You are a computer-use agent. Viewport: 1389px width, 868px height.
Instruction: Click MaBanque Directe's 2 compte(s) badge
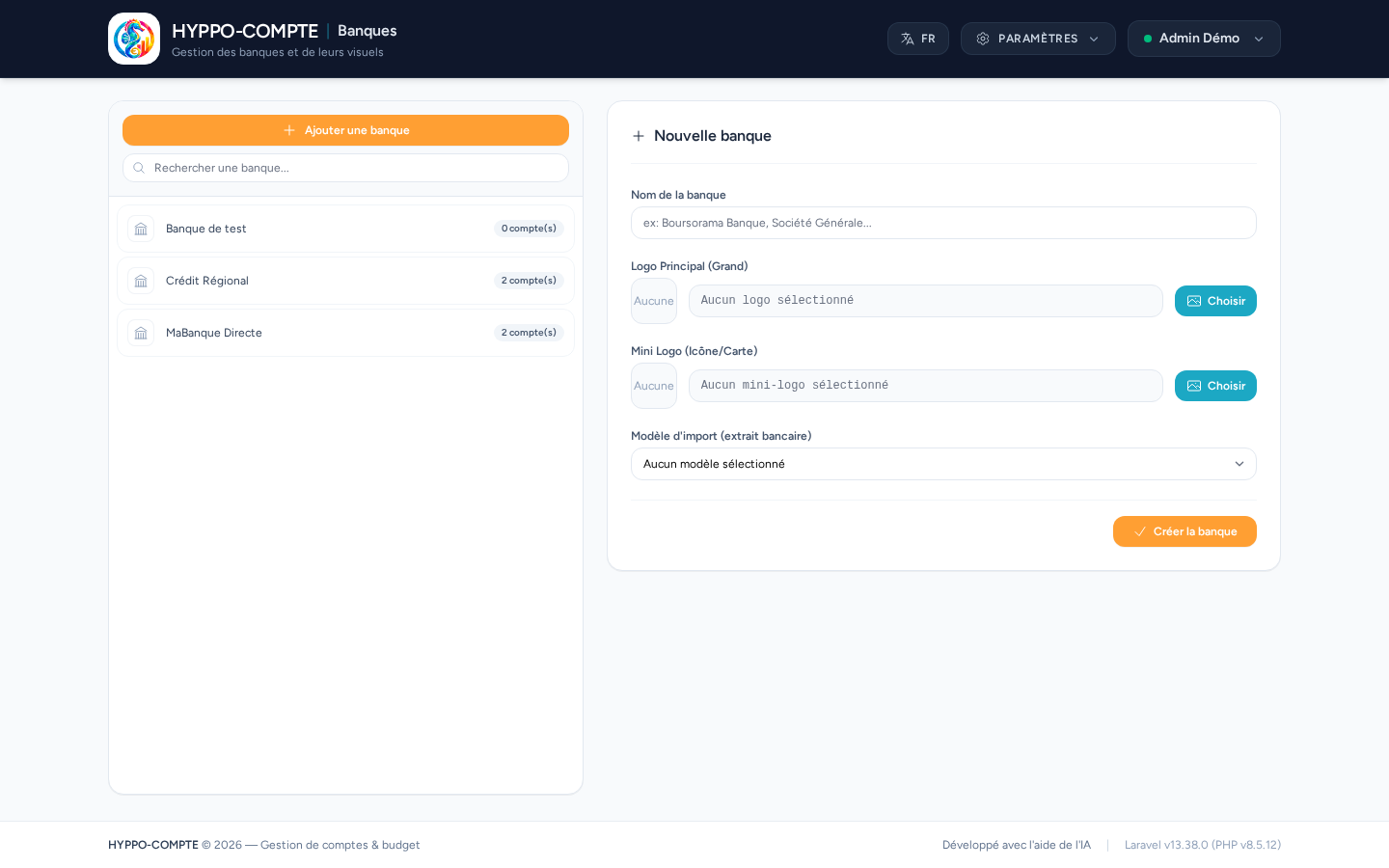[529, 333]
